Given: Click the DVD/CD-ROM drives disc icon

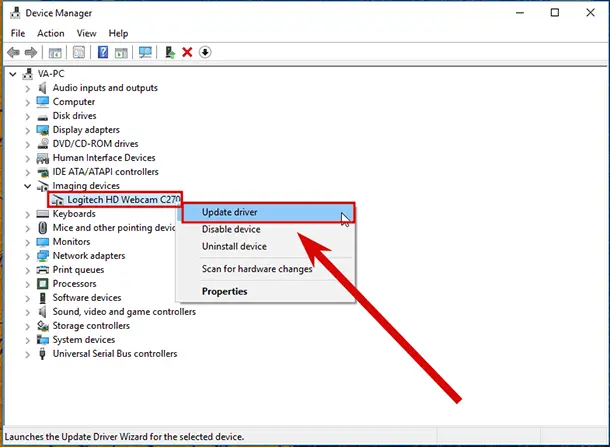Looking at the screenshot, I should [x=43, y=144].
